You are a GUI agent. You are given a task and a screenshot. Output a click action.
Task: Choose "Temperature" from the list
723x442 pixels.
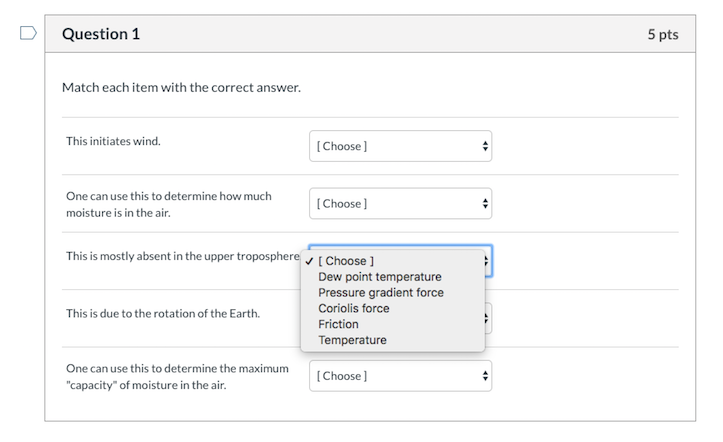click(392, 340)
